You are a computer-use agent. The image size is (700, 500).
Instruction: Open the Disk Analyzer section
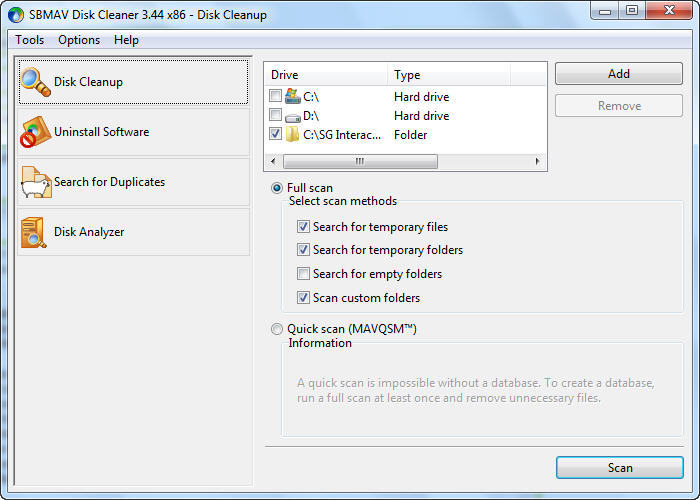point(133,232)
